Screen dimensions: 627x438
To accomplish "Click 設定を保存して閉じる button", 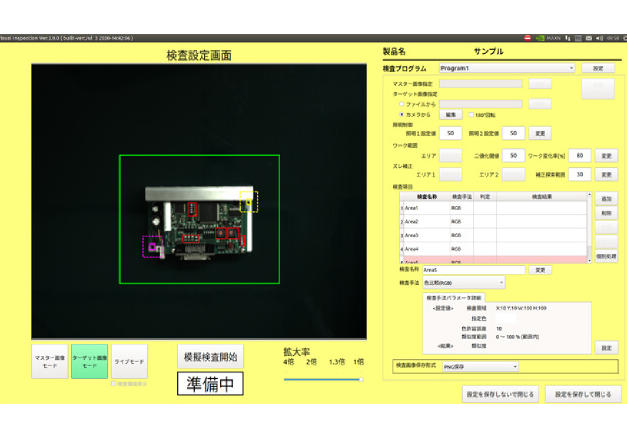I will pyautogui.click(x=583, y=394).
